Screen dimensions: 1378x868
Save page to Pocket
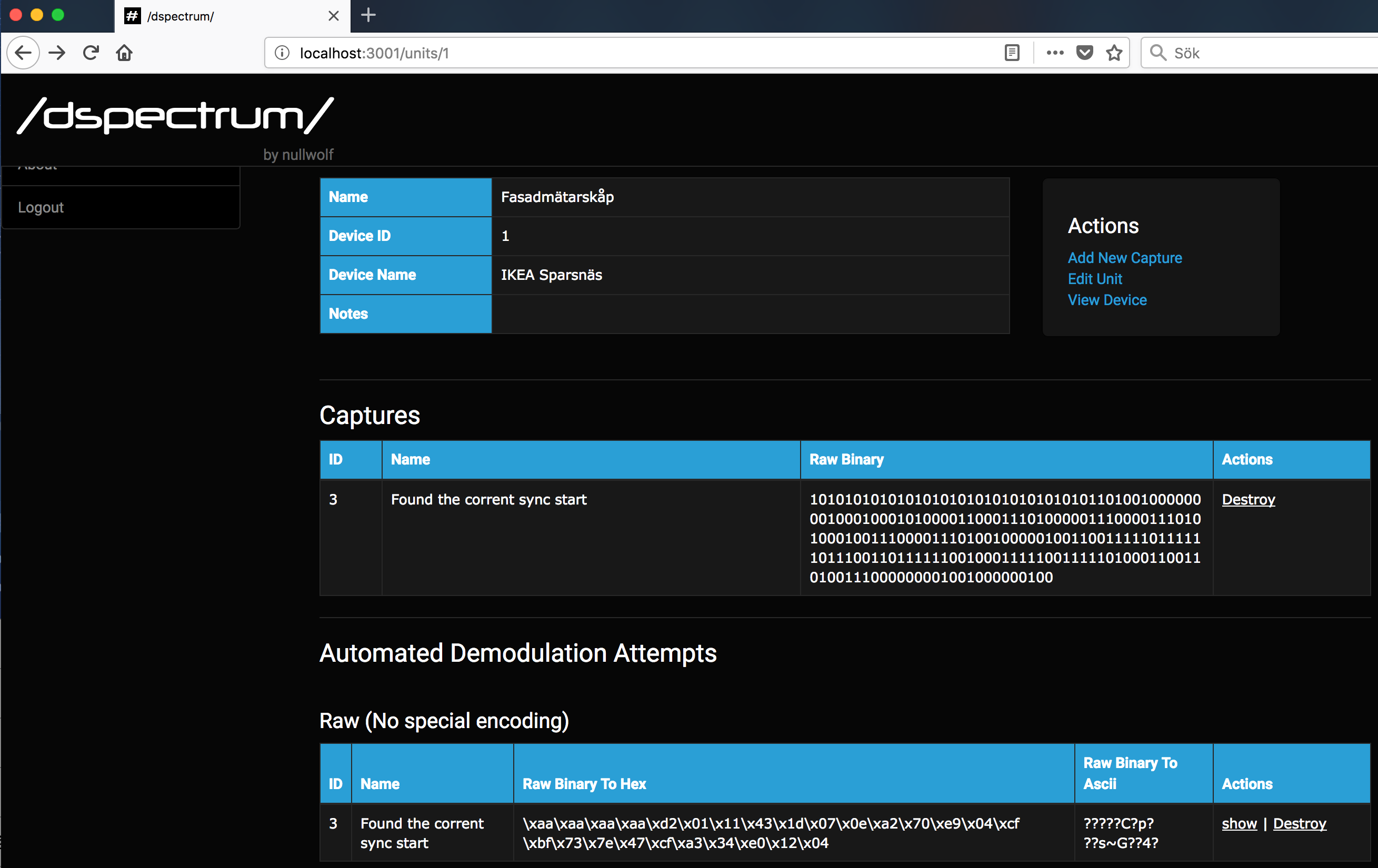click(1084, 53)
